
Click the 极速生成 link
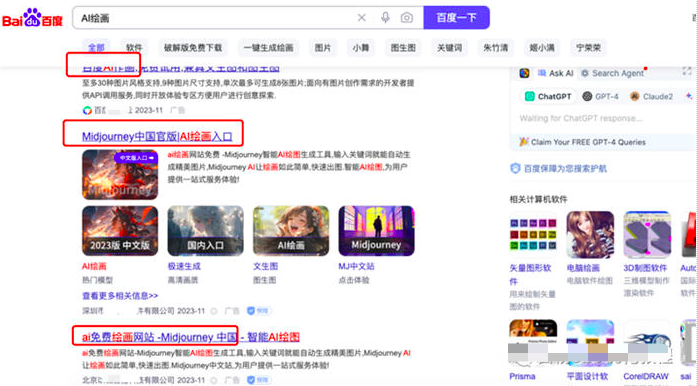pos(184,266)
